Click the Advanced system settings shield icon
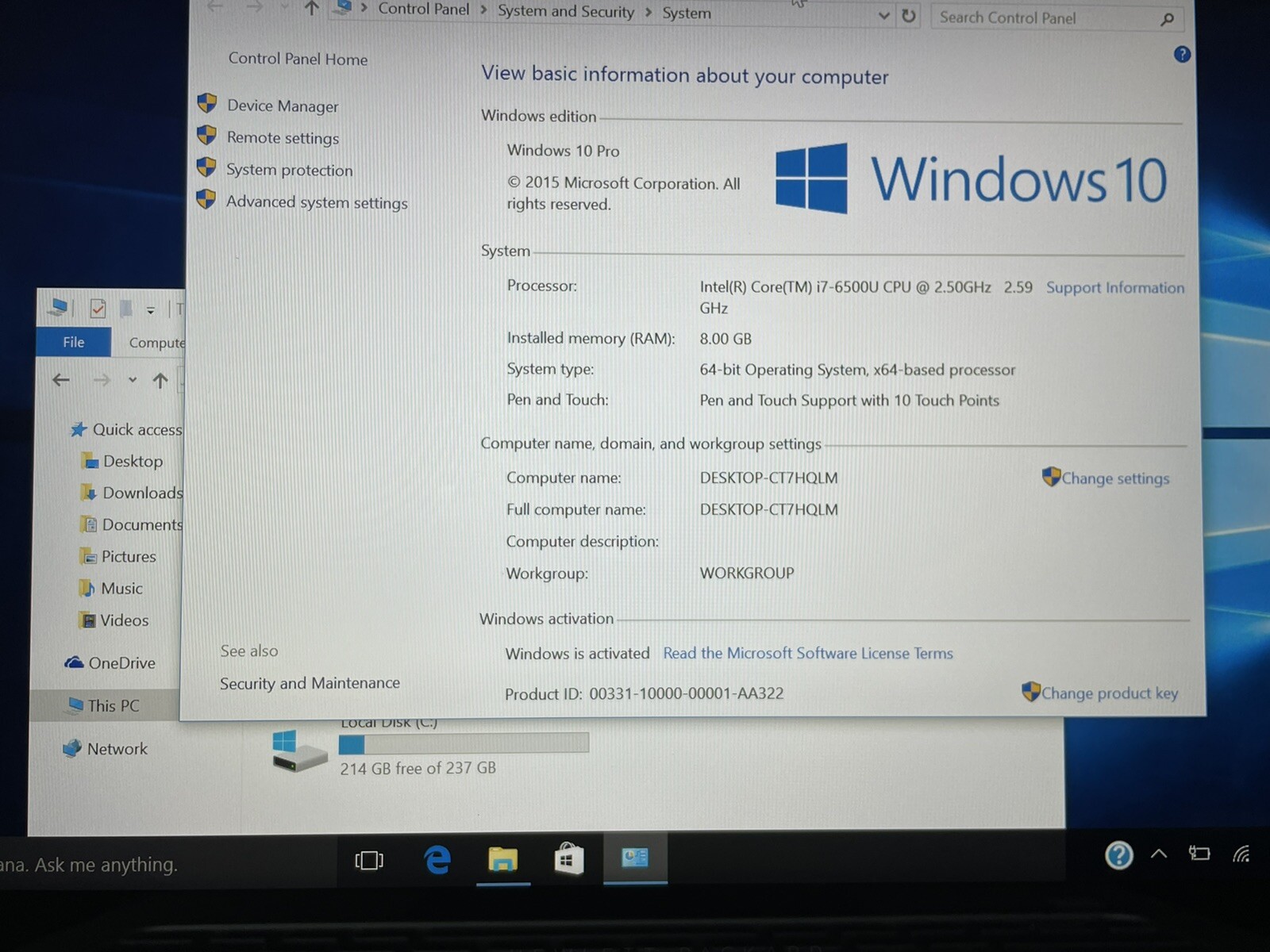 (x=206, y=198)
